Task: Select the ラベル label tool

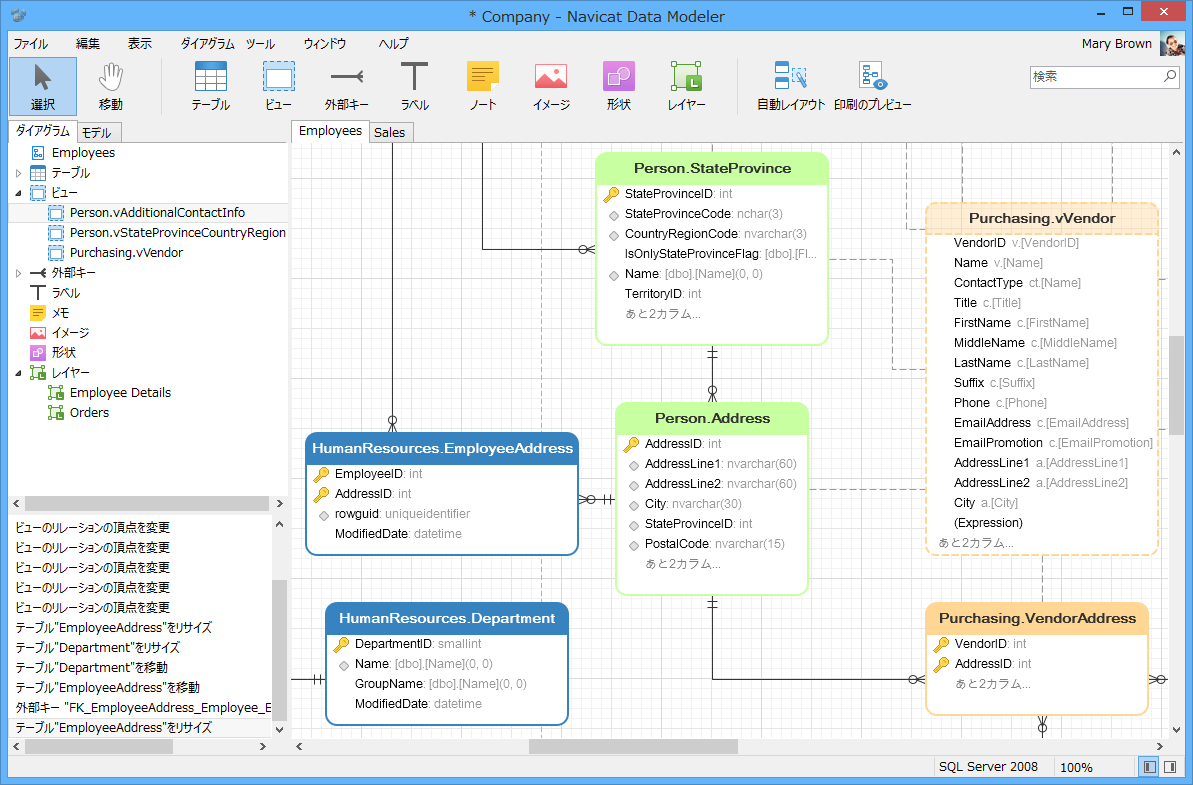Action: click(415, 87)
